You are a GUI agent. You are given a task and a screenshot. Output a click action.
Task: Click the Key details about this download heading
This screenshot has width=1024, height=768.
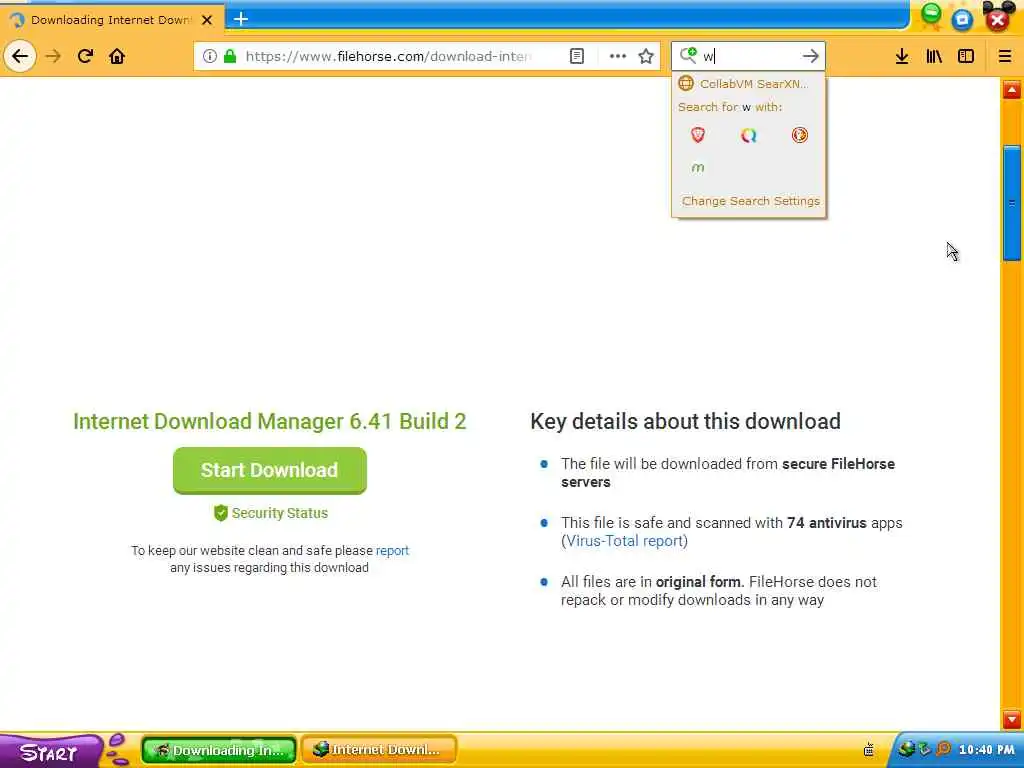[685, 421]
